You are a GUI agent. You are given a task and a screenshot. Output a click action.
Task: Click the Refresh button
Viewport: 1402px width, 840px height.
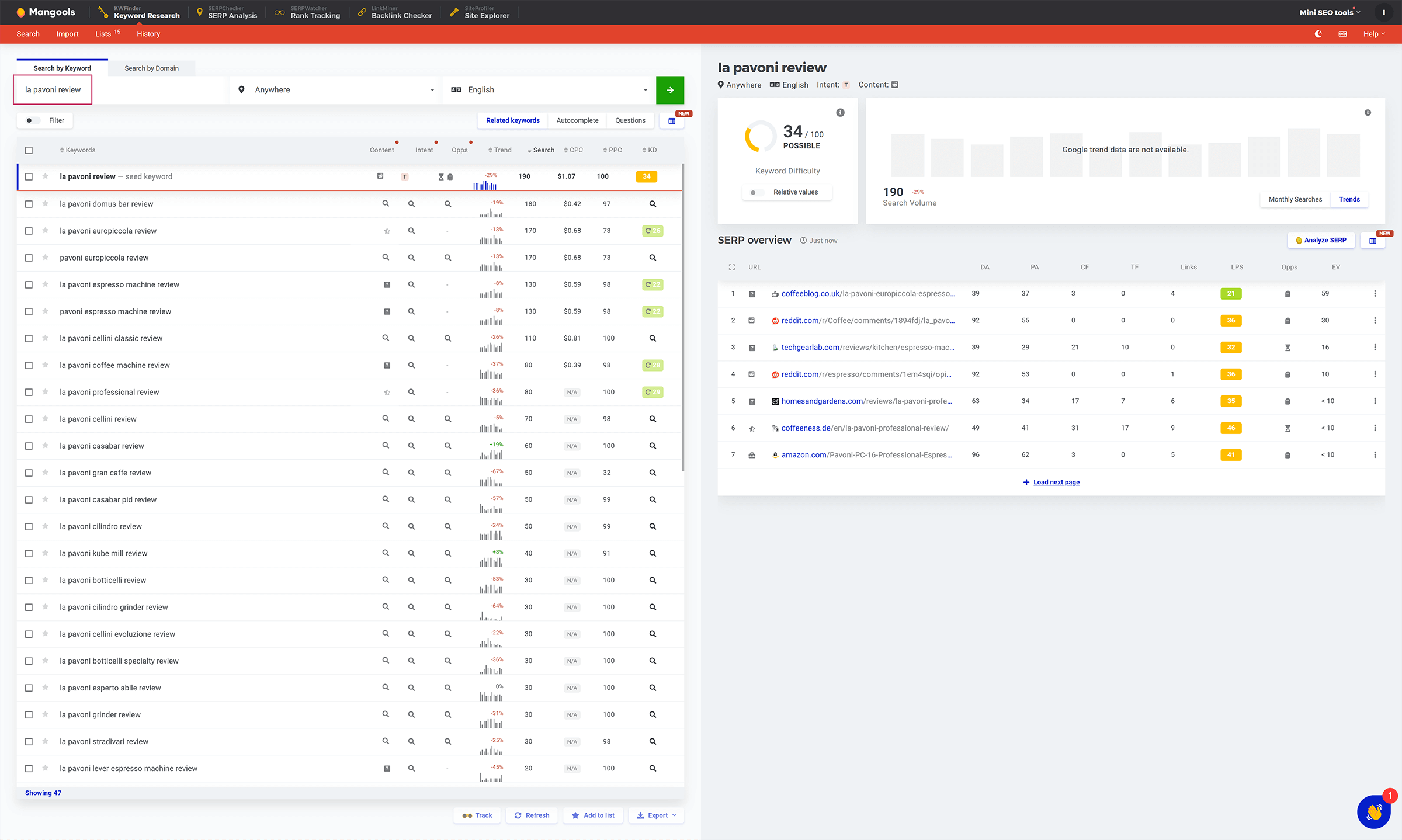point(532,815)
